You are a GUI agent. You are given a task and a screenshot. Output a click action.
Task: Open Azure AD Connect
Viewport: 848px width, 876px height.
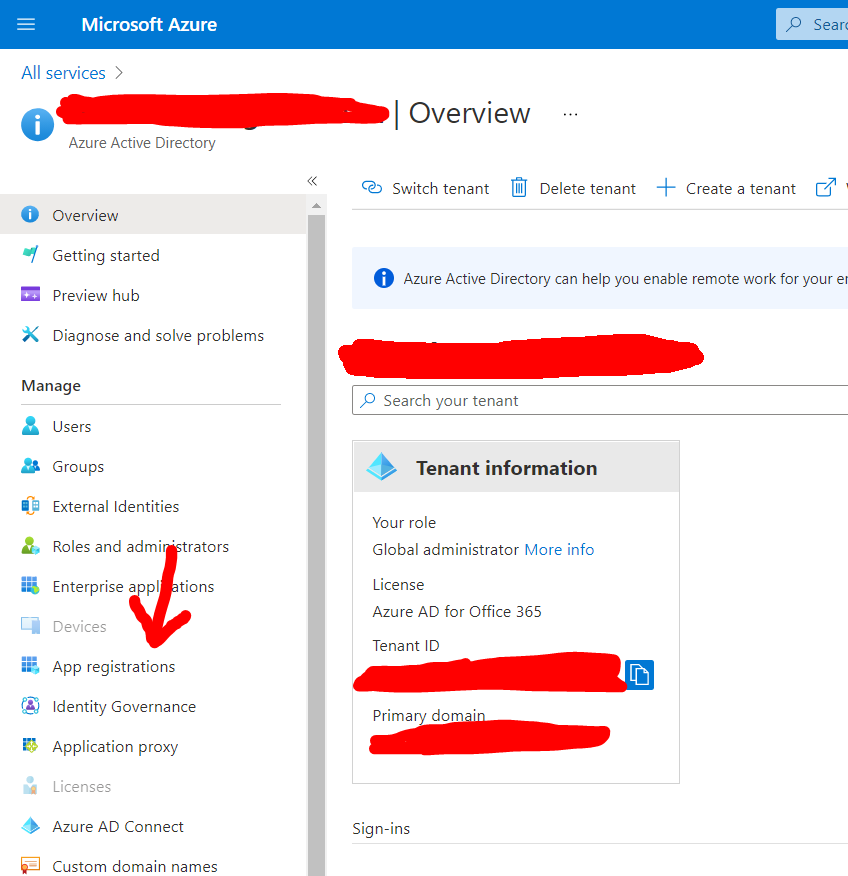[117, 826]
